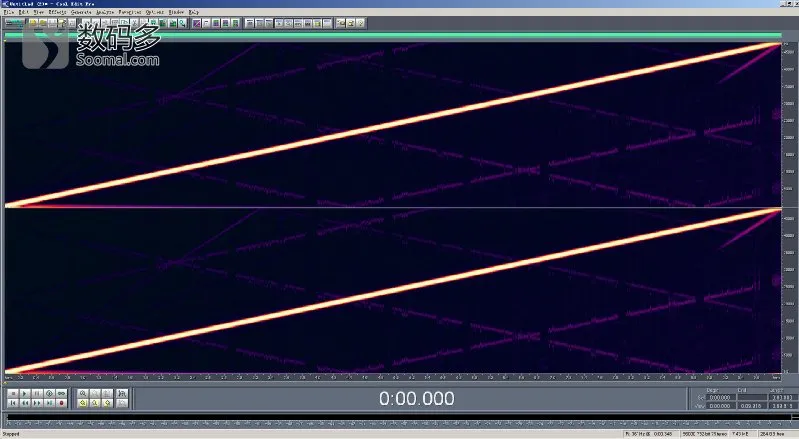Open the Effects menu
The height and width of the screenshot is (439, 799).
tap(58, 12)
